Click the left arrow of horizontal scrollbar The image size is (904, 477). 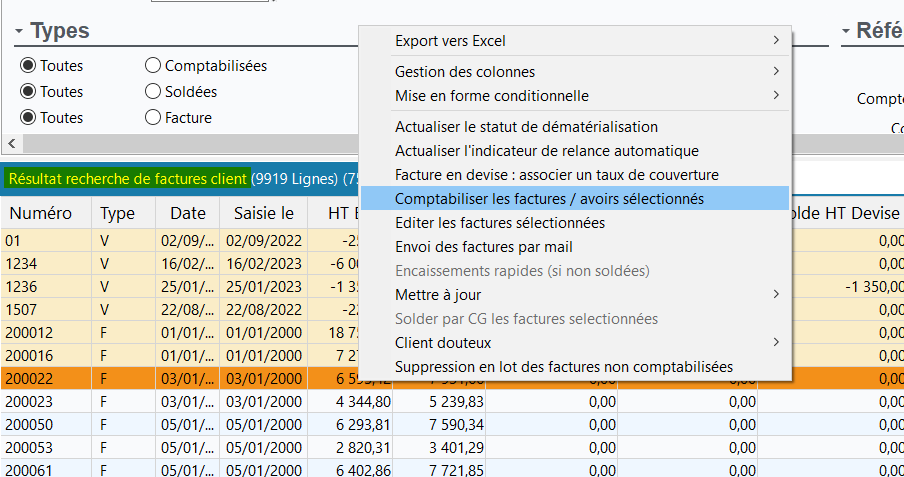pyautogui.click(x=10, y=142)
